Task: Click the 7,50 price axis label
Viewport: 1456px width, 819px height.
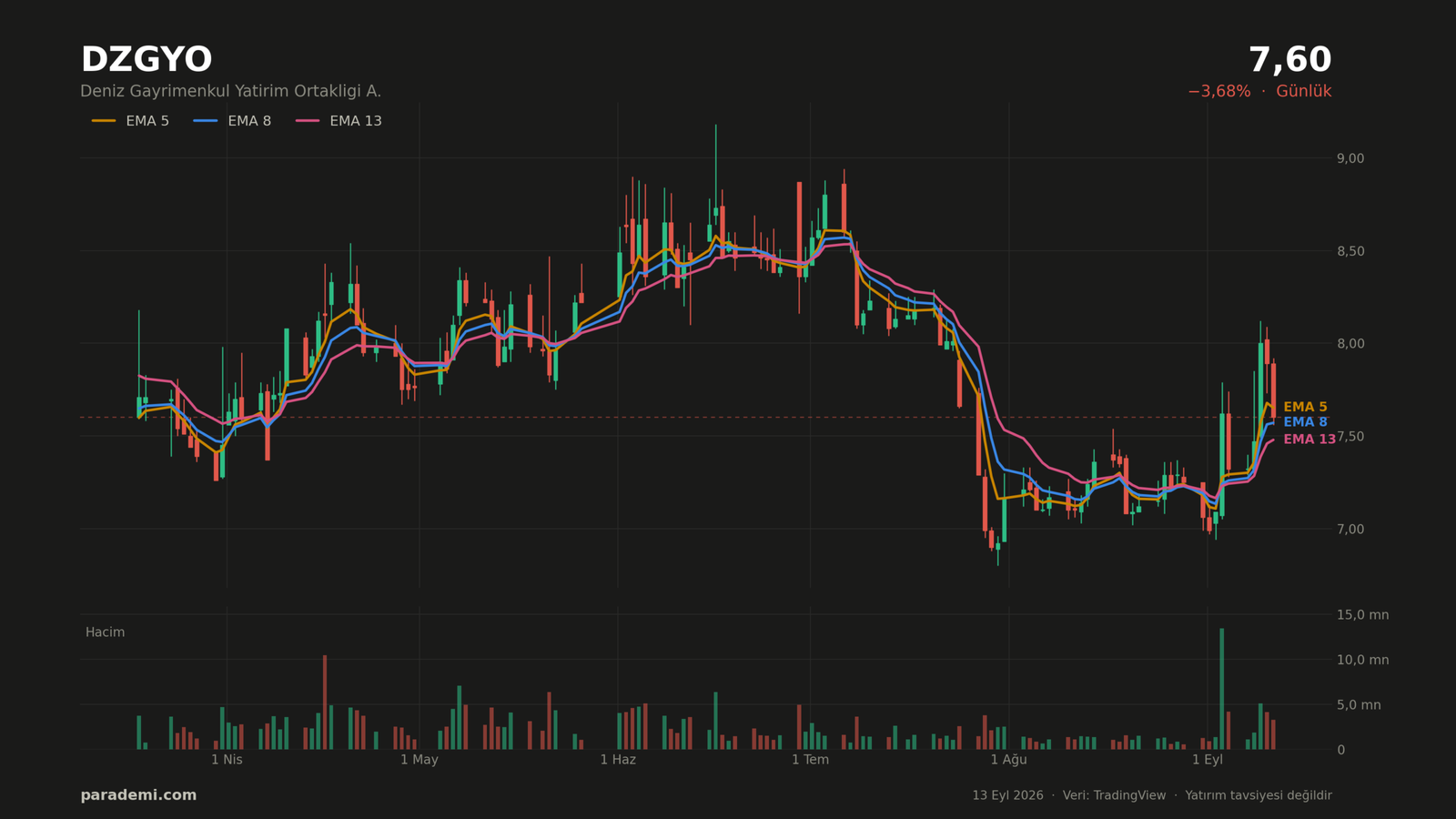Action: (x=1350, y=437)
